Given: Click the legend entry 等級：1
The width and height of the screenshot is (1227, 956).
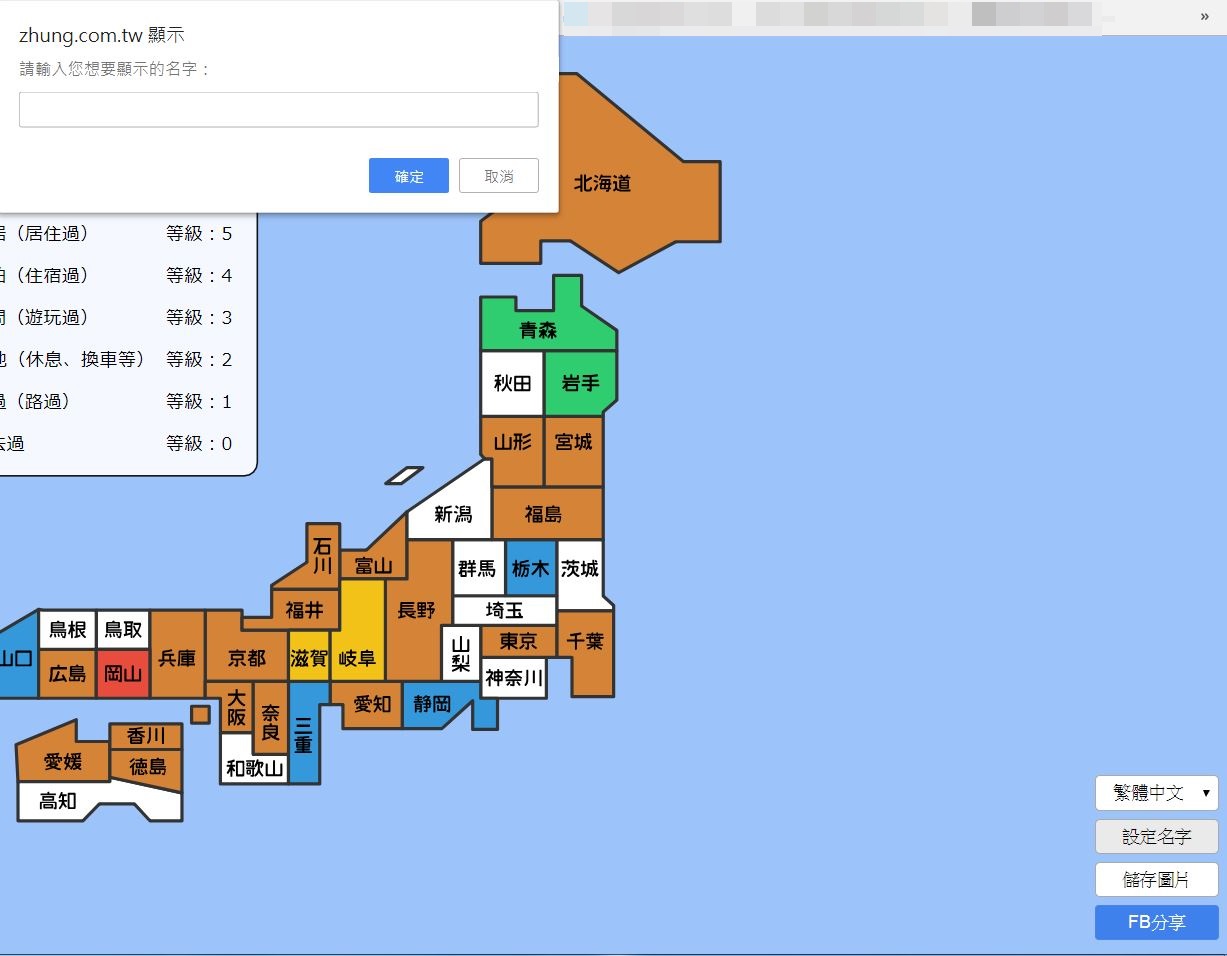Looking at the screenshot, I should (x=199, y=401).
